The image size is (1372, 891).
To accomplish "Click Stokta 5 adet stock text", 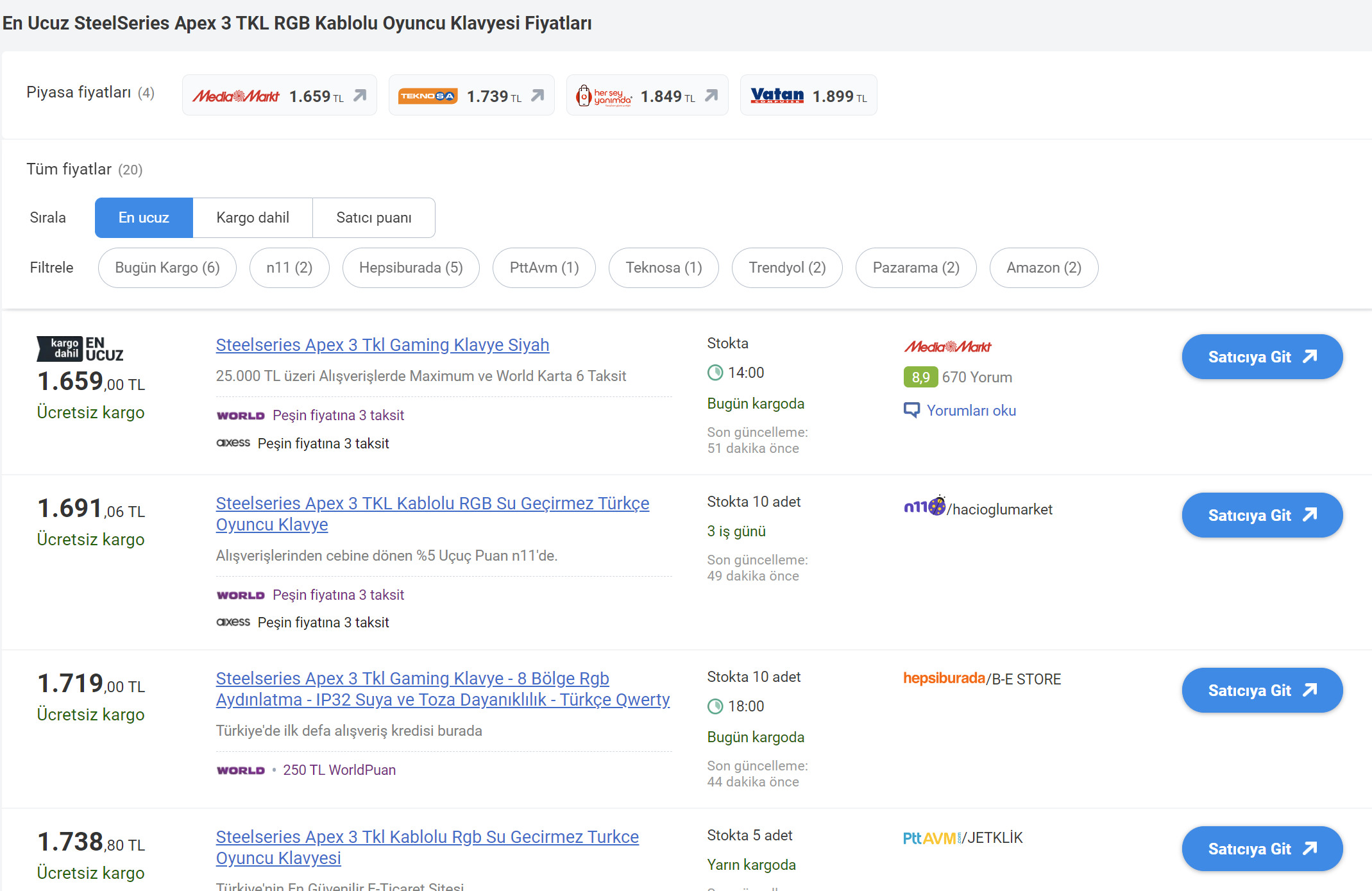I will (x=750, y=835).
